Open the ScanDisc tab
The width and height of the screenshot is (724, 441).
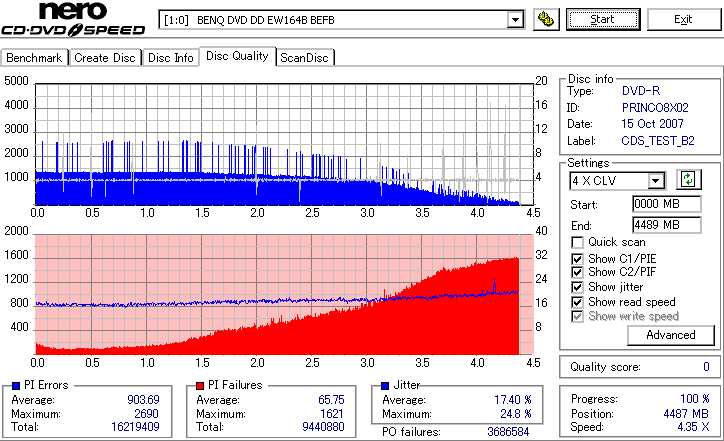click(304, 58)
